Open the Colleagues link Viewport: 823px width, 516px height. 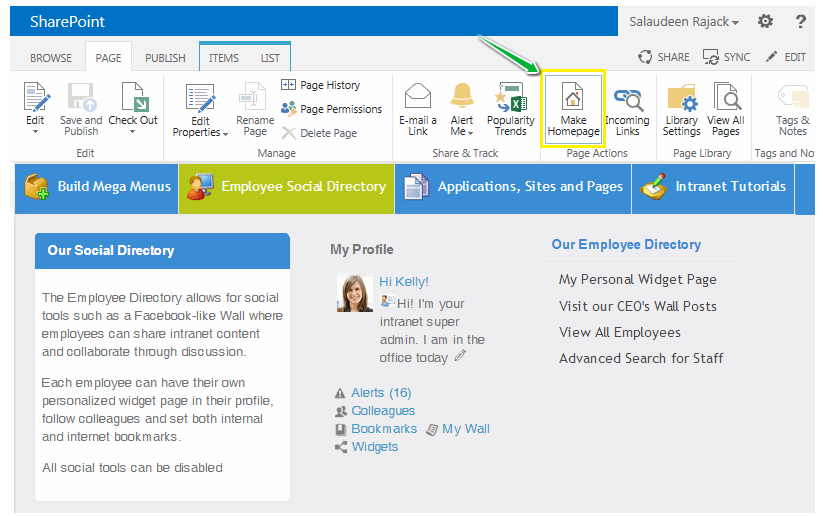point(383,410)
